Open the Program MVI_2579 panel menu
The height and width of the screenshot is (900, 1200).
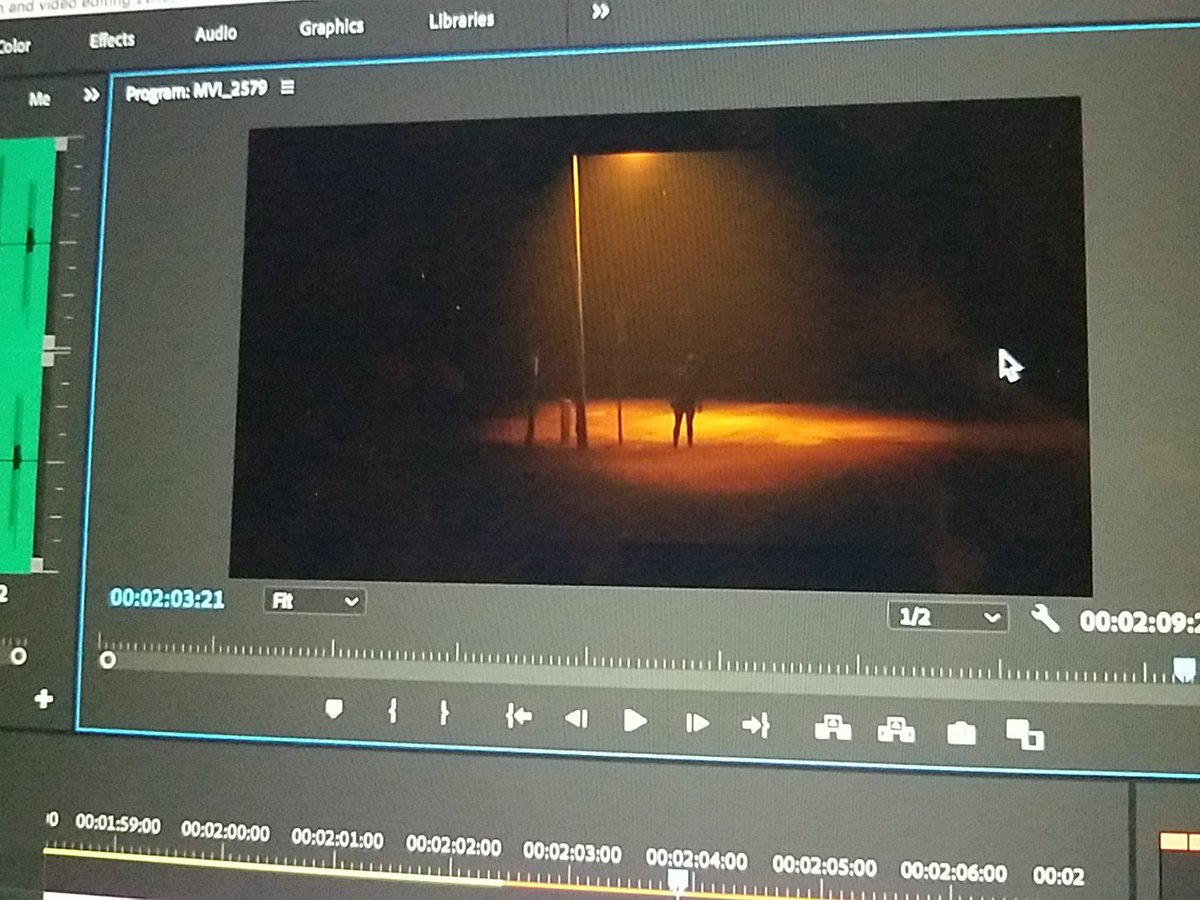tap(288, 88)
